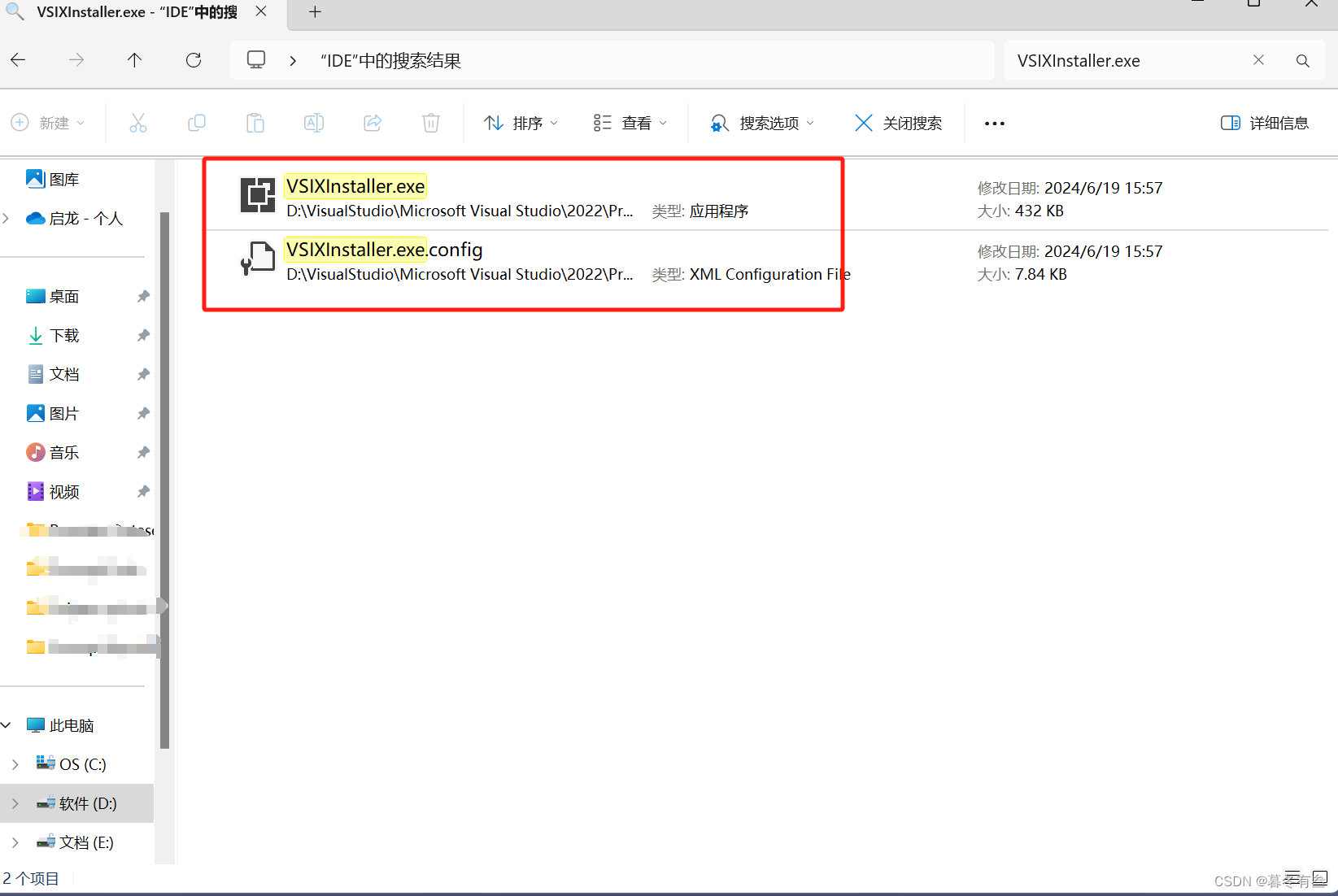The height and width of the screenshot is (896, 1338).
Task: Expand the OS (C:) drive
Action: tap(15, 764)
